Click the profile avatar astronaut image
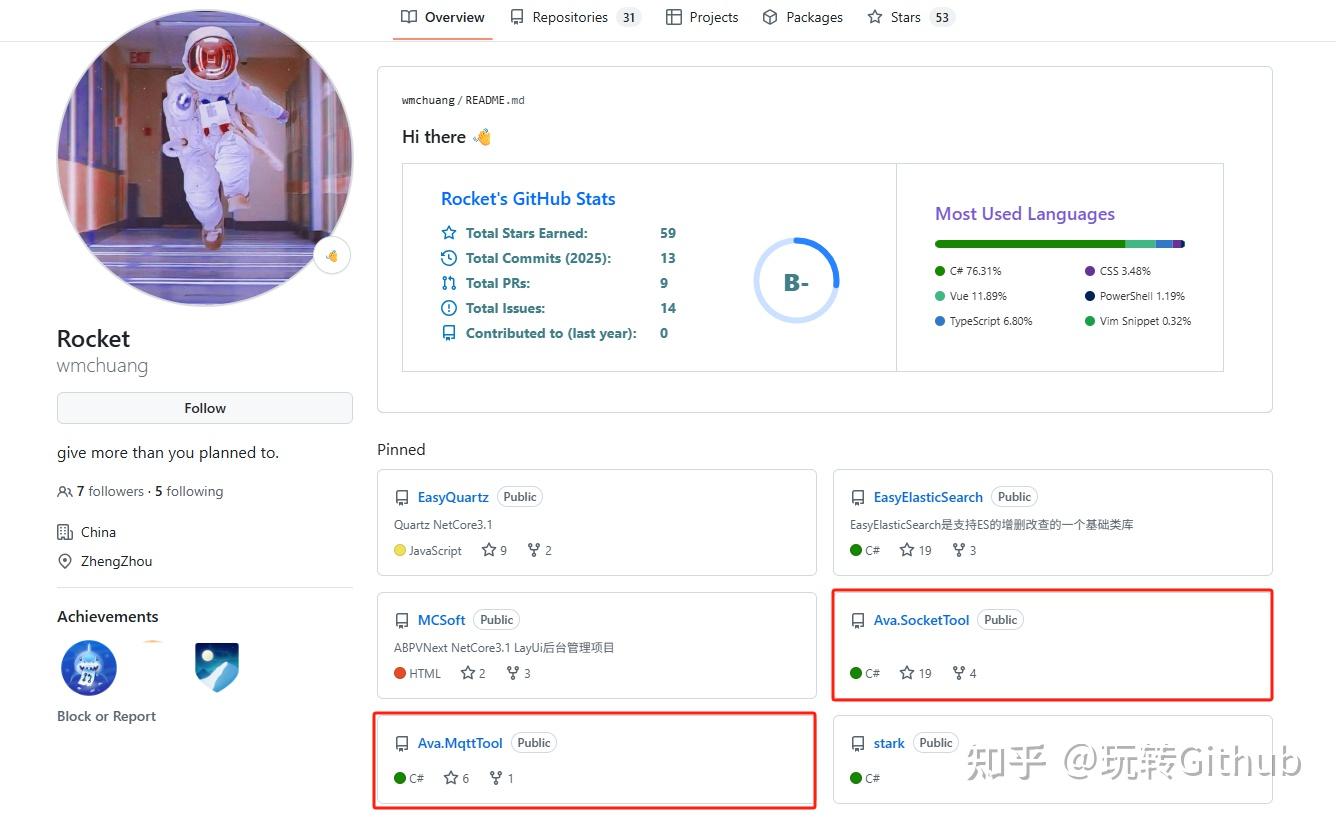Image resolution: width=1336 pixels, height=818 pixels. [205, 157]
